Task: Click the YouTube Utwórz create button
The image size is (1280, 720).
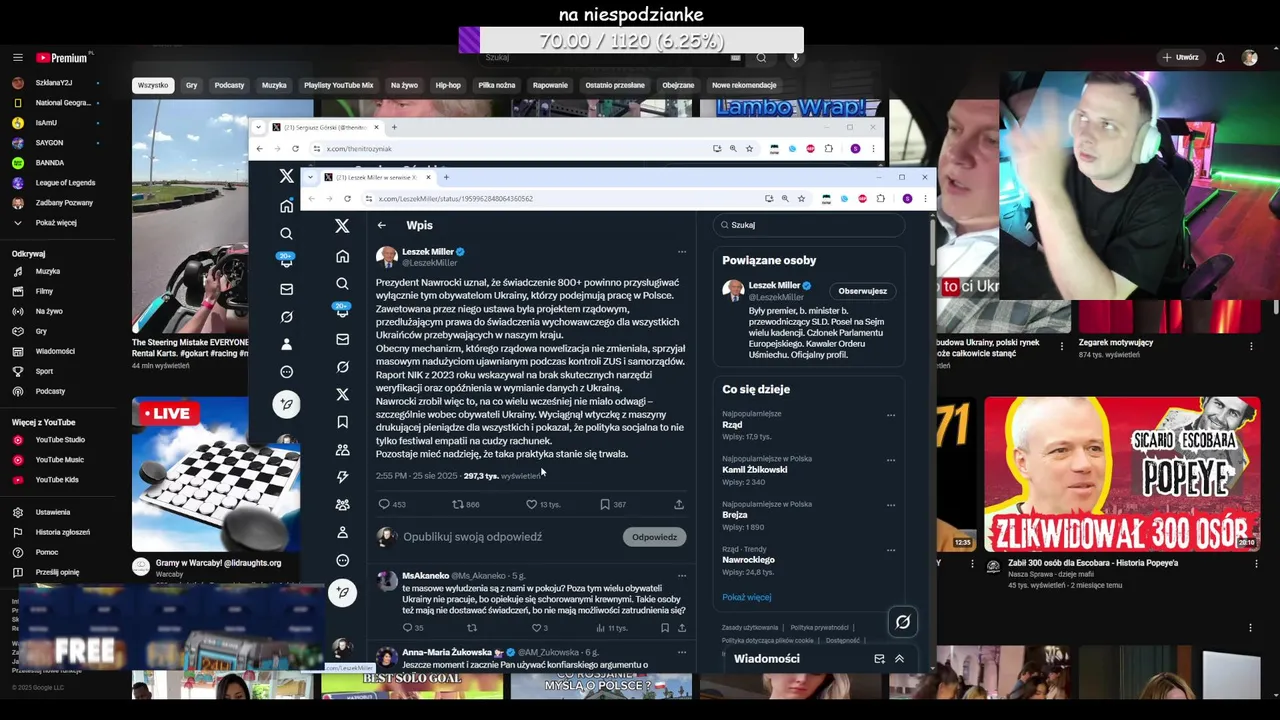Action: pyautogui.click(x=1180, y=57)
